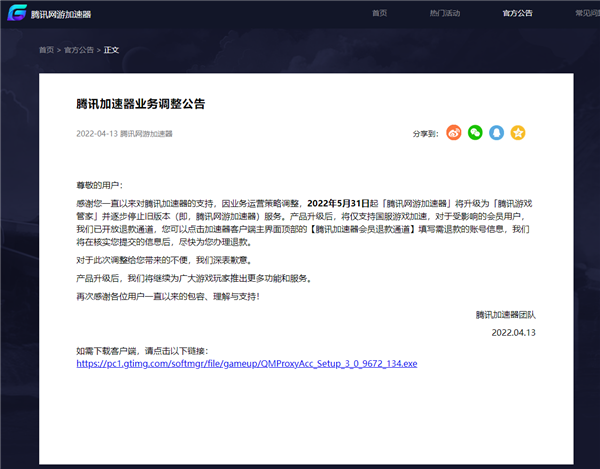This screenshot has height=469, width=600.
Task: Click the 尊敬的用户 greeting line
Action: click(99, 186)
